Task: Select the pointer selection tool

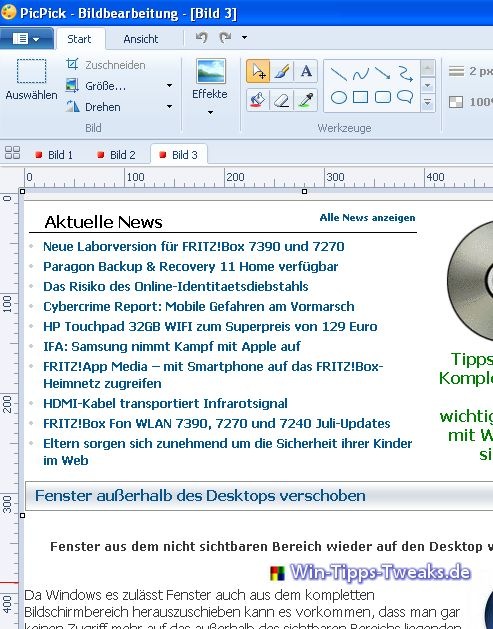Action: (x=258, y=71)
